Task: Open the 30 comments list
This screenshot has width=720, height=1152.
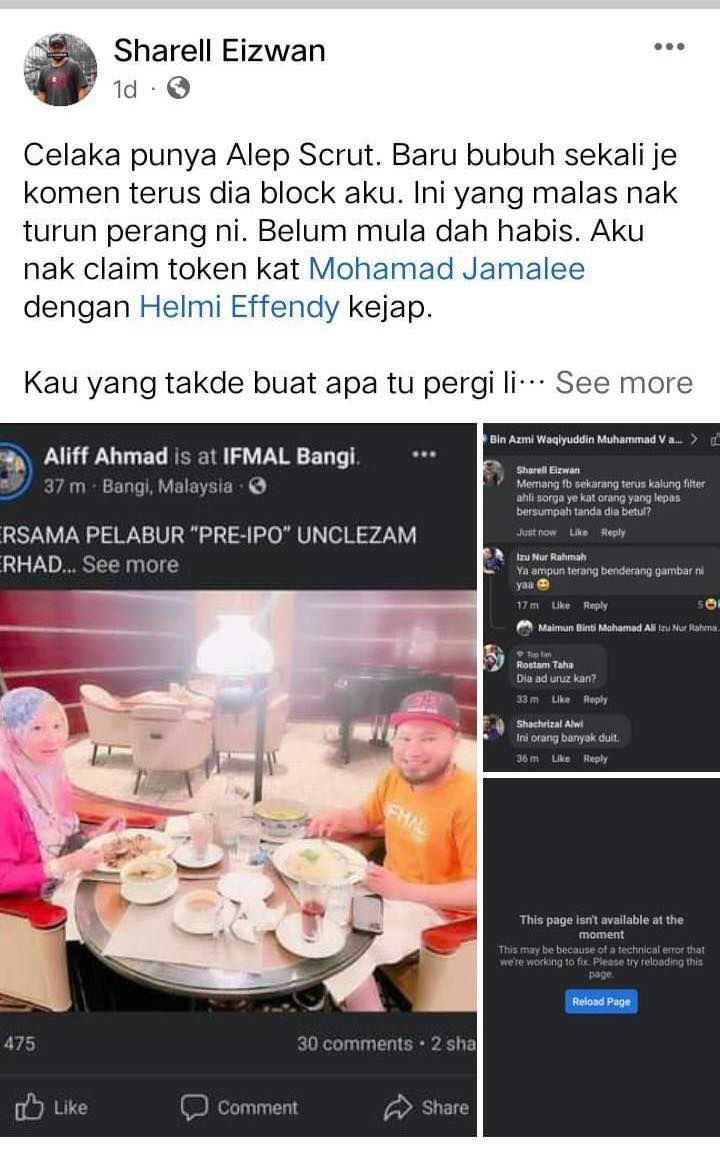Action: pyautogui.click(x=355, y=1044)
